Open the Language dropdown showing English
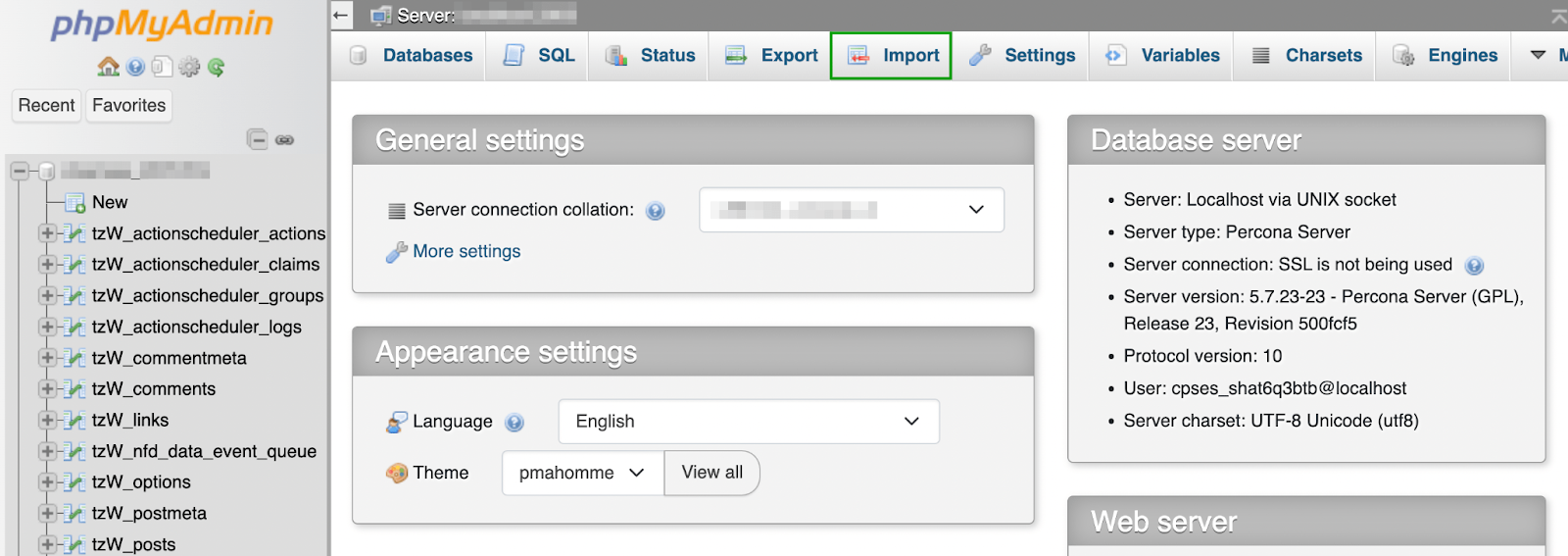The width and height of the screenshot is (1568, 556). [749, 422]
